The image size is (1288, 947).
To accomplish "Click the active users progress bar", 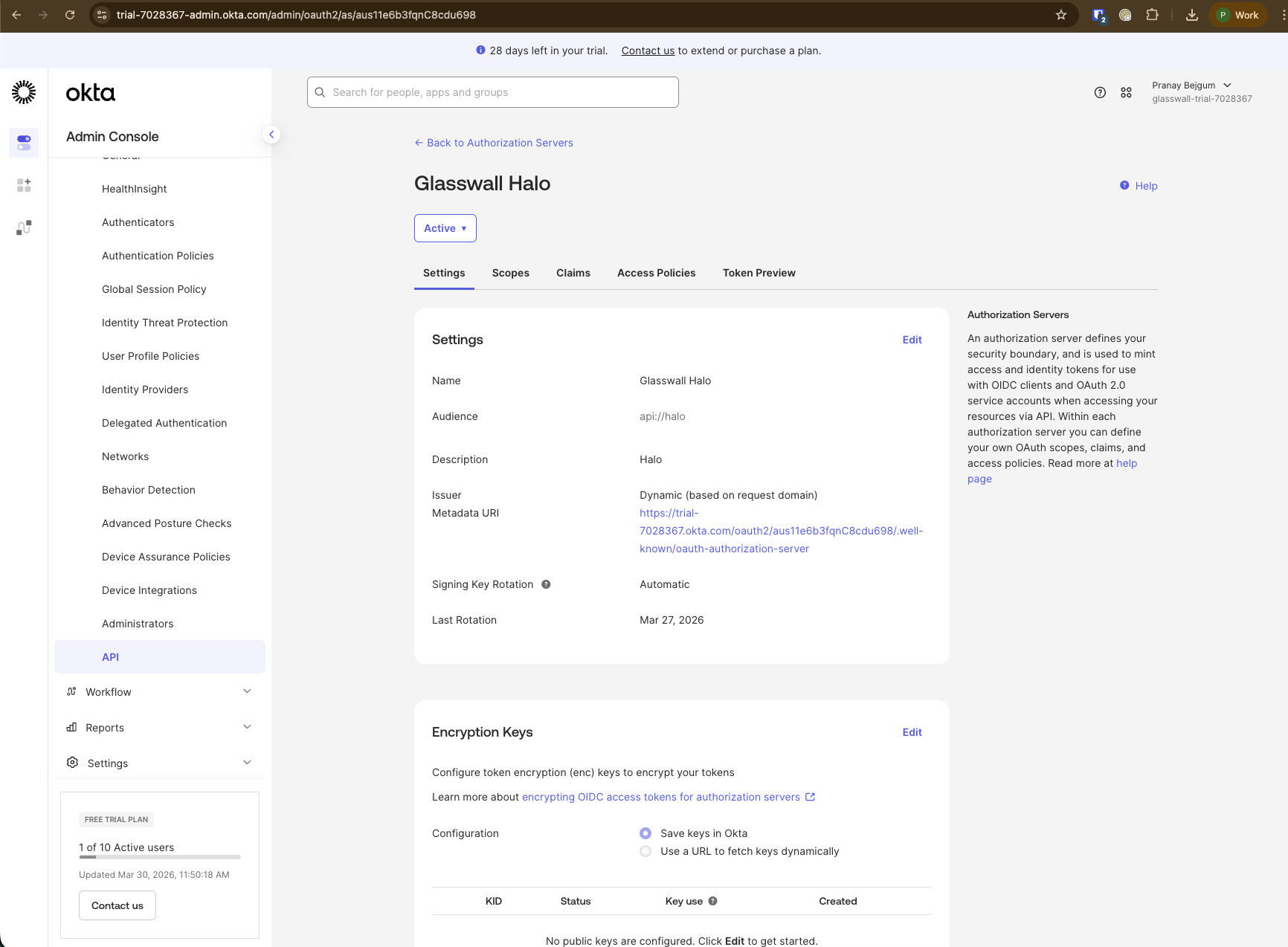I will (159, 857).
